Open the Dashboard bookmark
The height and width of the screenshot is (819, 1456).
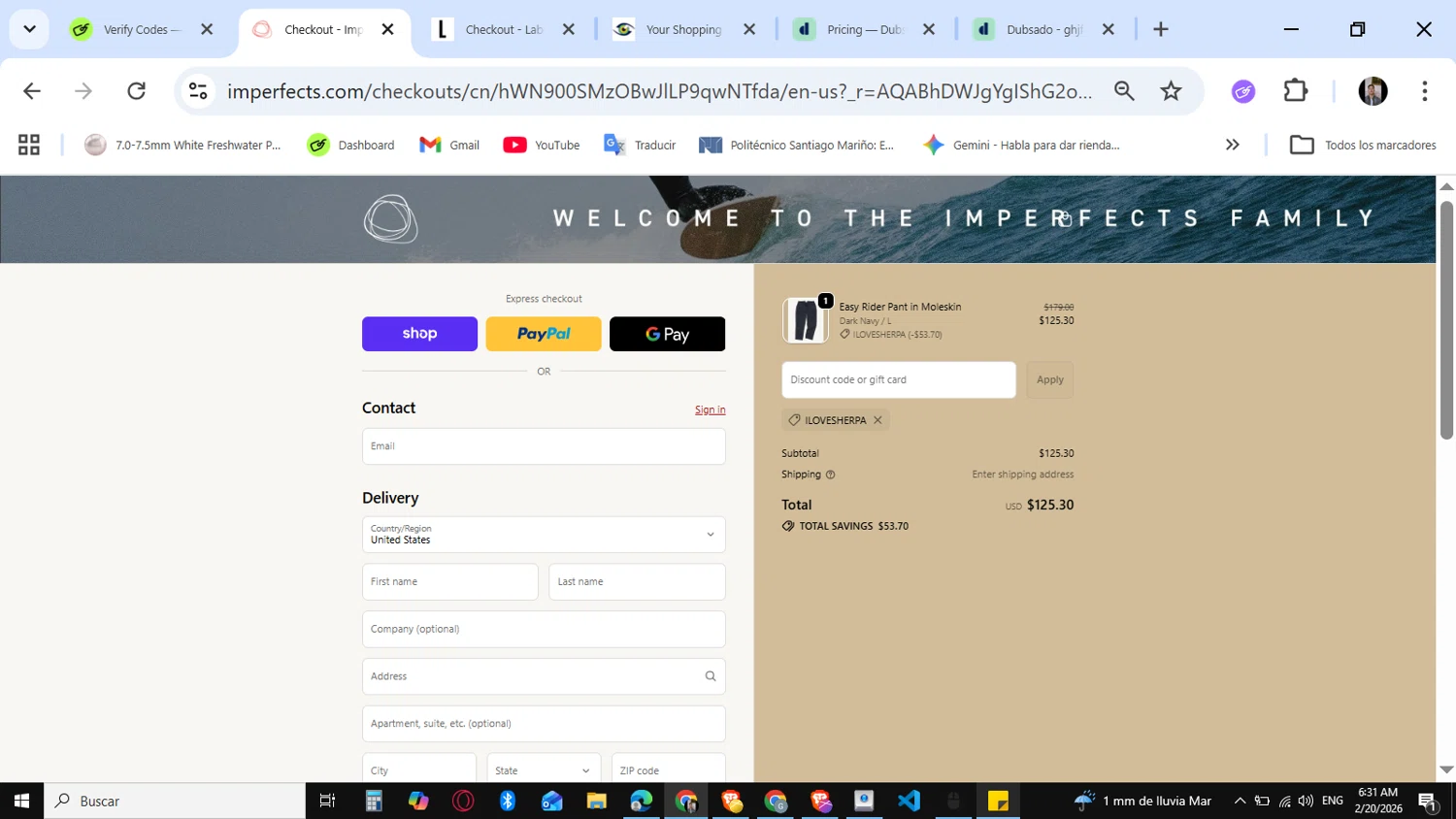(x=350, y=145)
